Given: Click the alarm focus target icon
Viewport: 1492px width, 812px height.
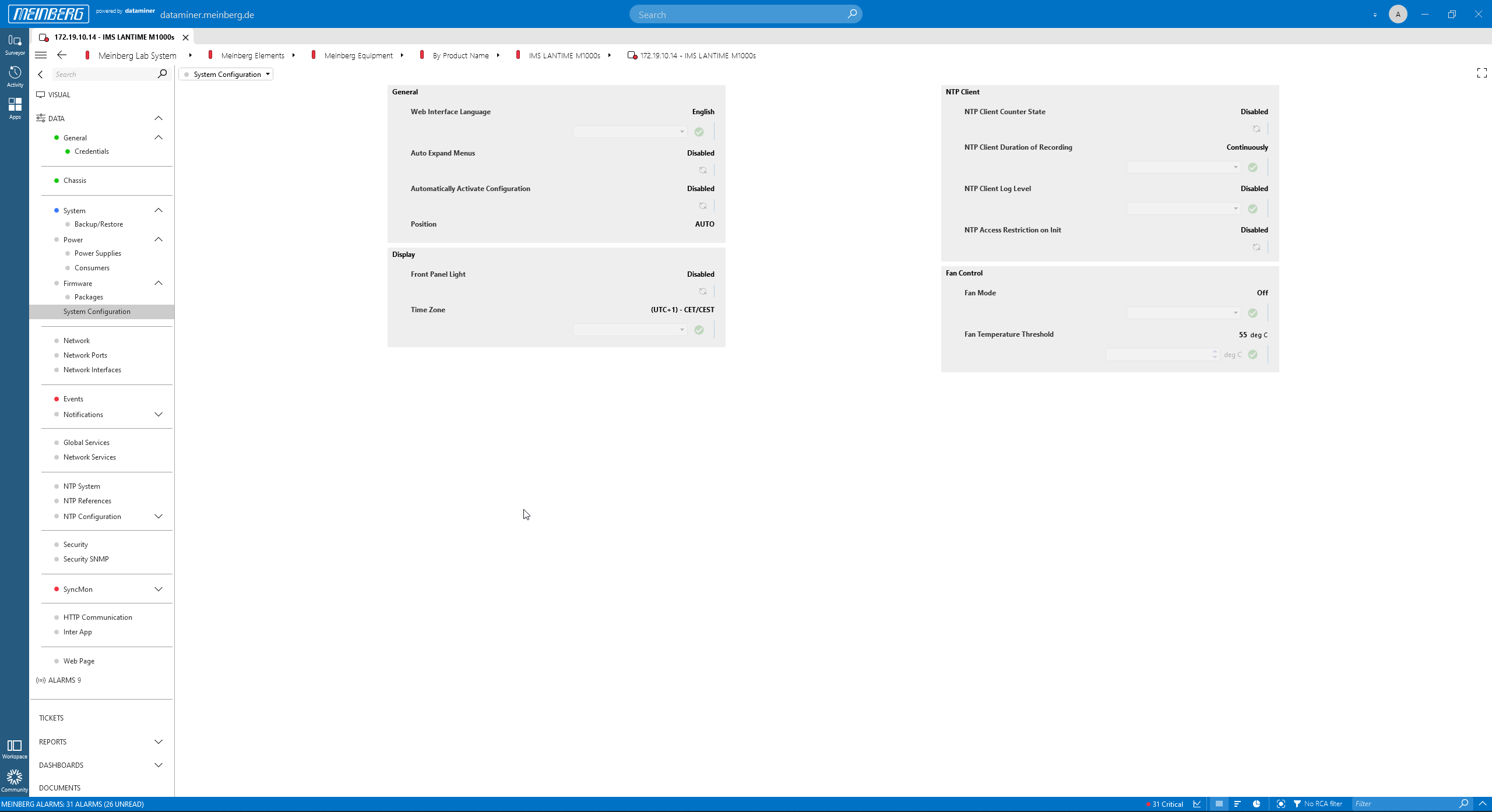Looking at the screenshot, I should click(x=1280, y=804).
